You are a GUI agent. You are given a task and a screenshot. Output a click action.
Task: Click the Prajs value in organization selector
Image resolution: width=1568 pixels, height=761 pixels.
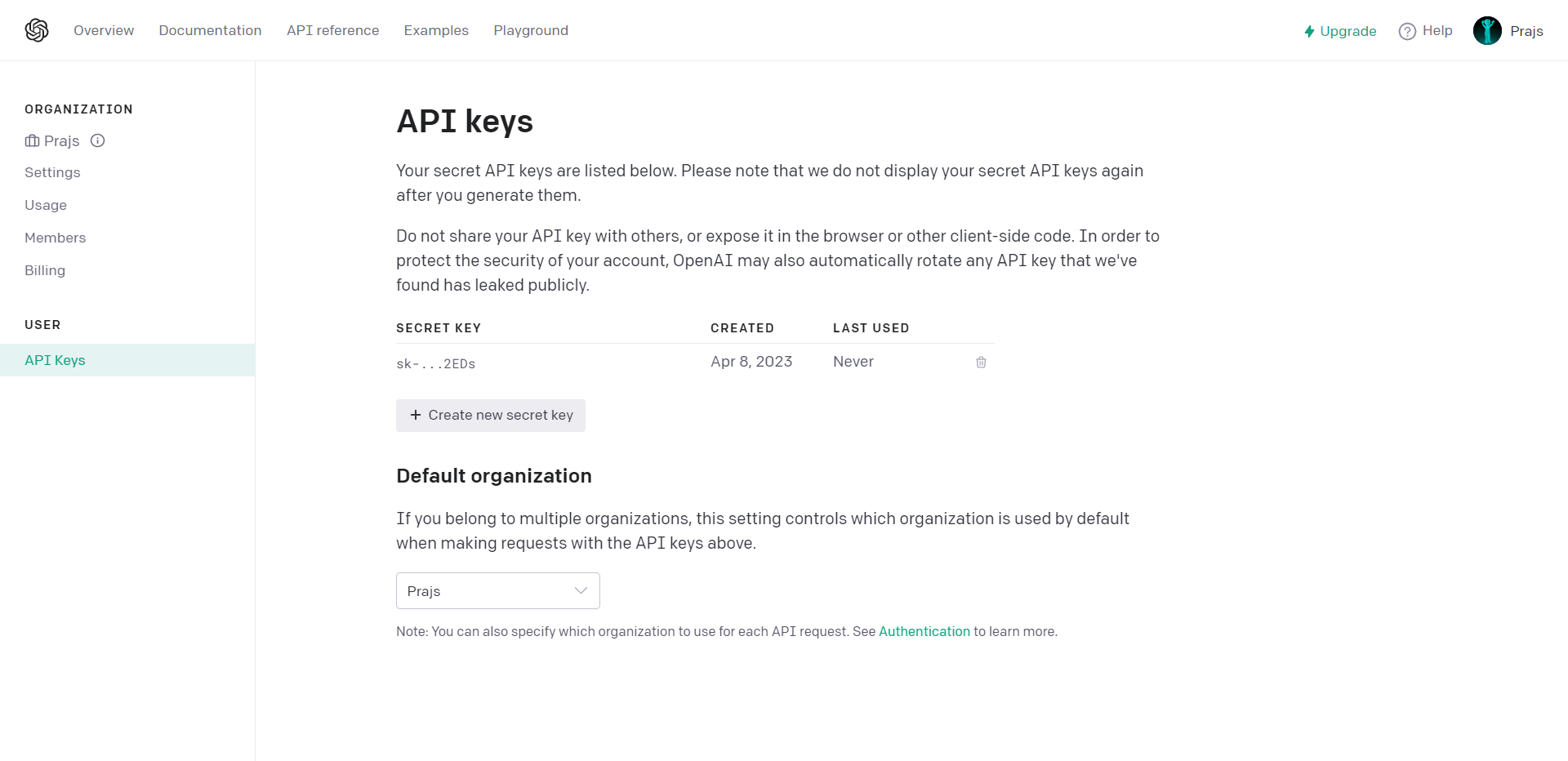coord(424,591)
